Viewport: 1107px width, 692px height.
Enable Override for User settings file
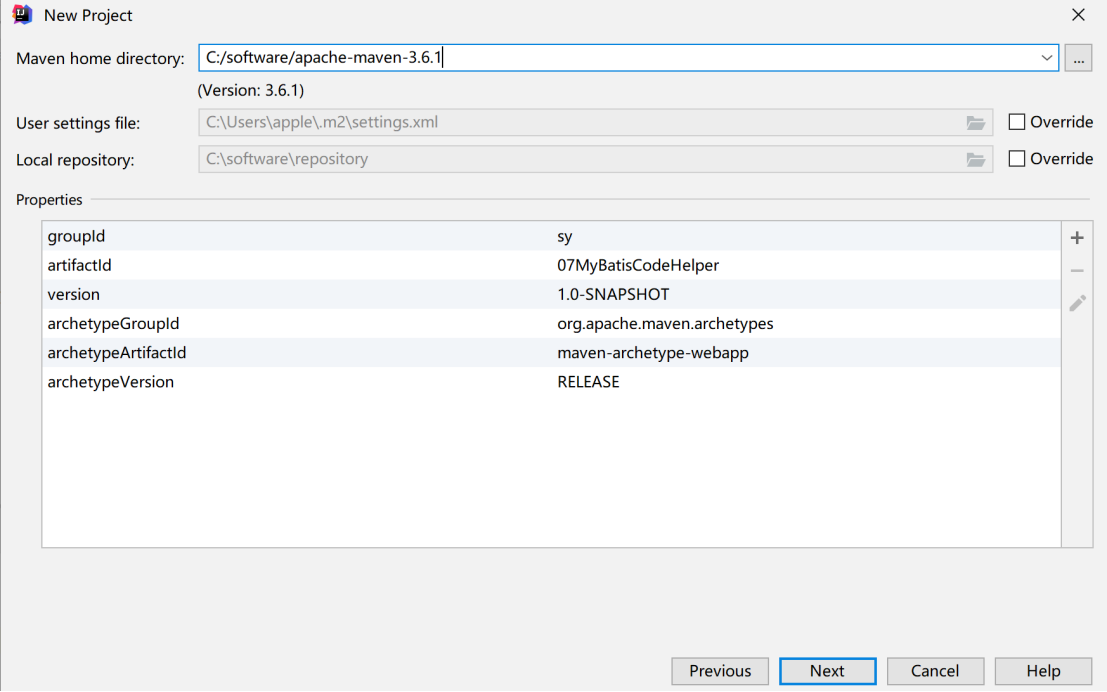click(1017, 122)
